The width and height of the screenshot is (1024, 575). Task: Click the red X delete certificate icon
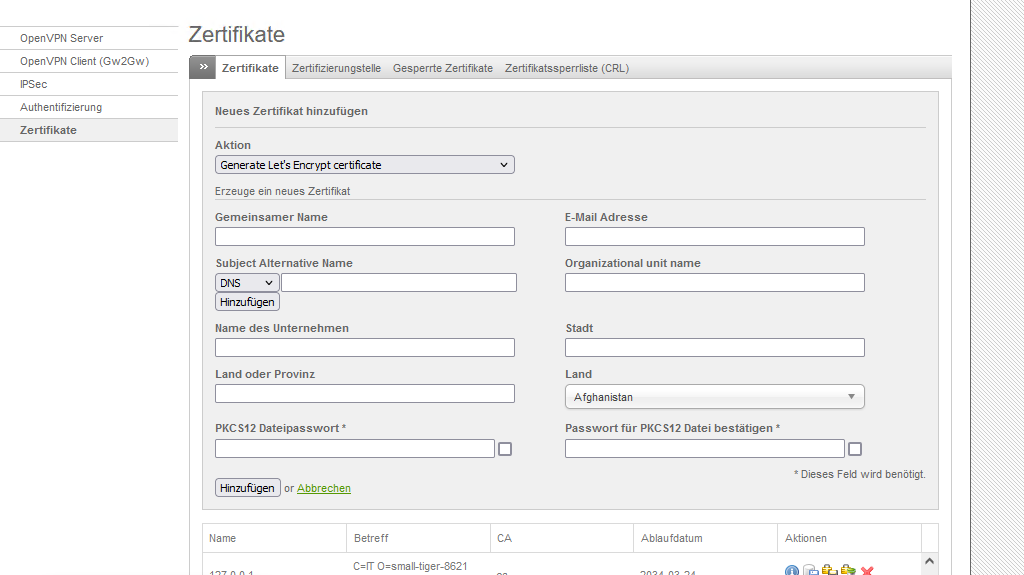(867, 570)
